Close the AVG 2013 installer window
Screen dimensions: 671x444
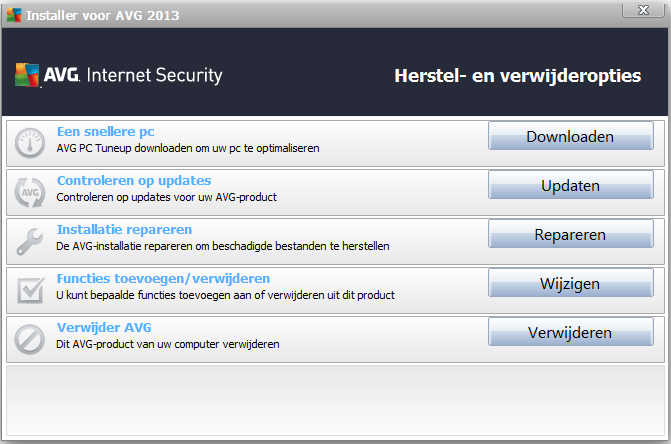pos(643,10)
